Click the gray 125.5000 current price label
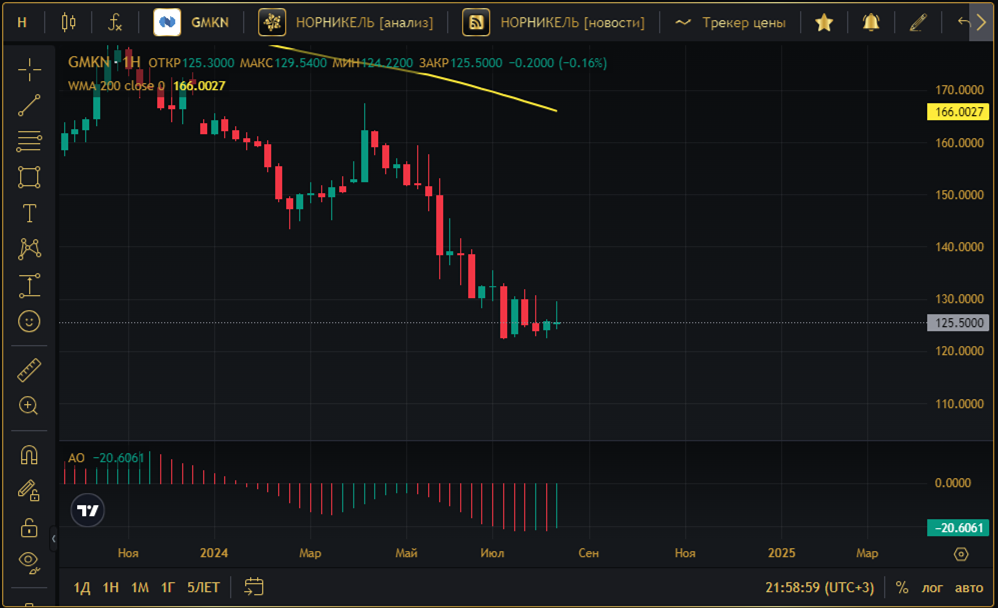 tap(959, 323)
